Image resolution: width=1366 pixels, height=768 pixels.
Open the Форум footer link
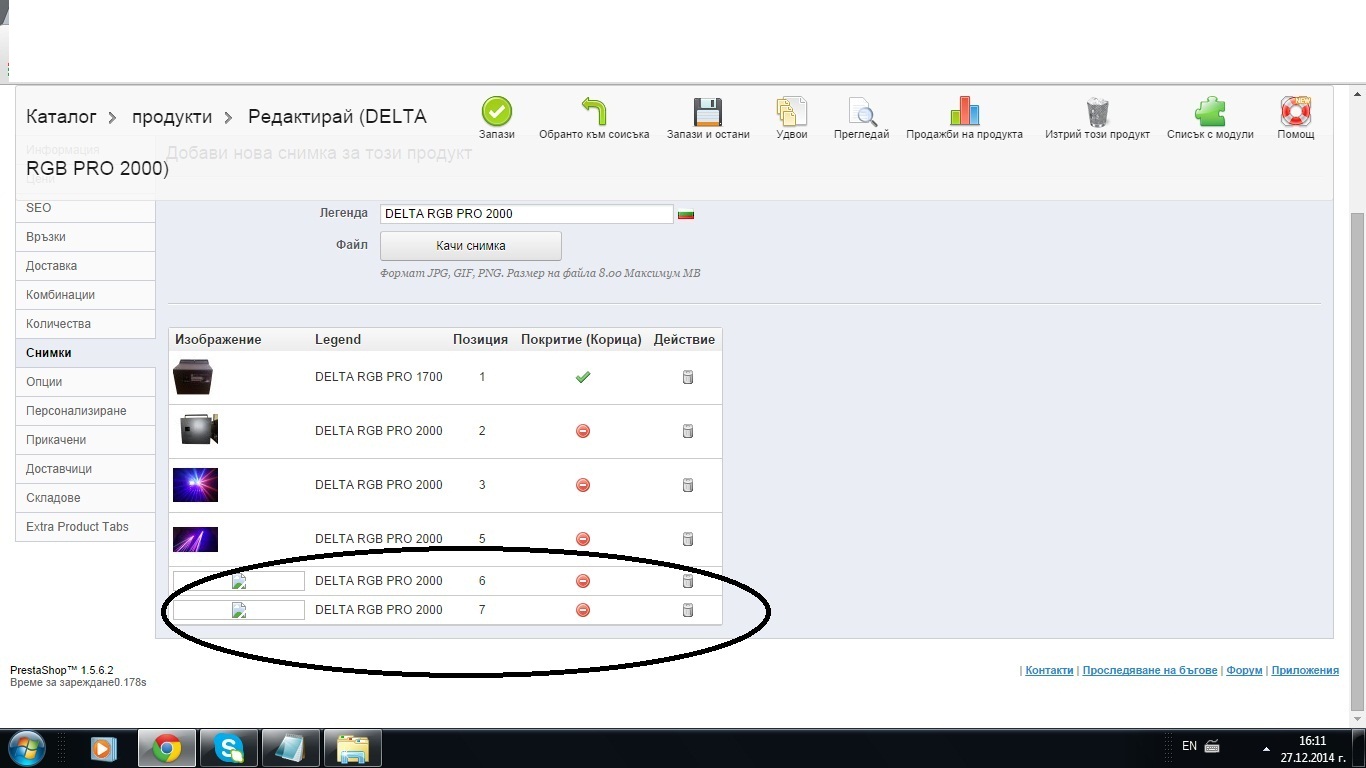(x=1244, y=670)
